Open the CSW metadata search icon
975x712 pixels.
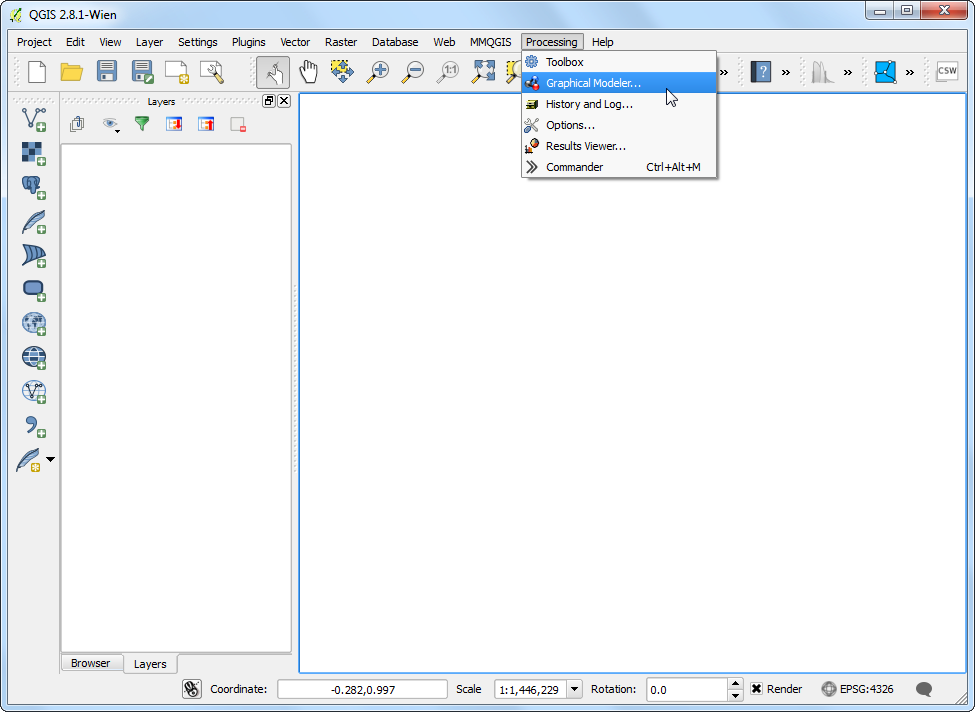pos(947,72)
